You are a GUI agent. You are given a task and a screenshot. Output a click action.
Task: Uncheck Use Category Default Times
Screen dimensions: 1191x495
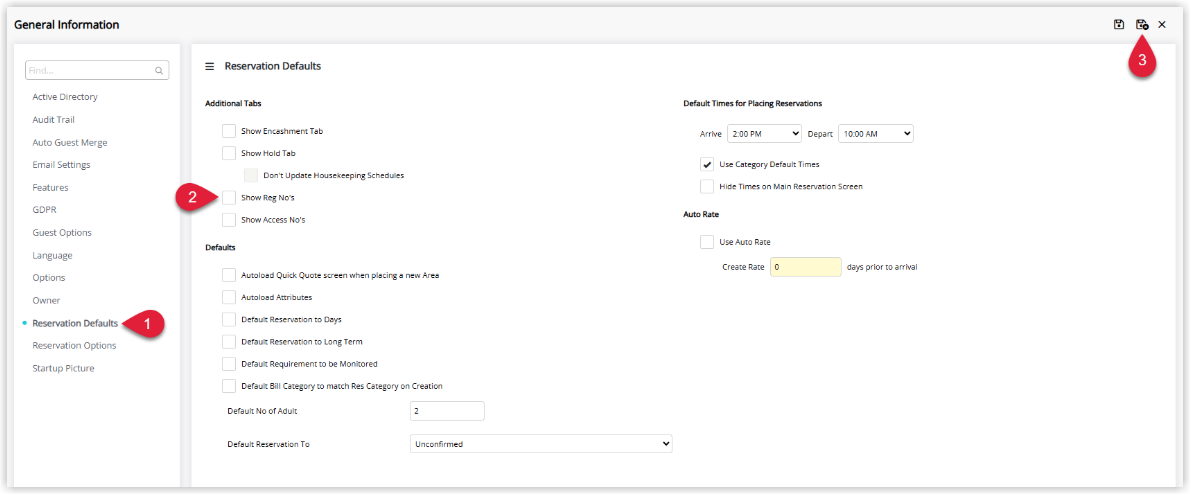[707, 164]
